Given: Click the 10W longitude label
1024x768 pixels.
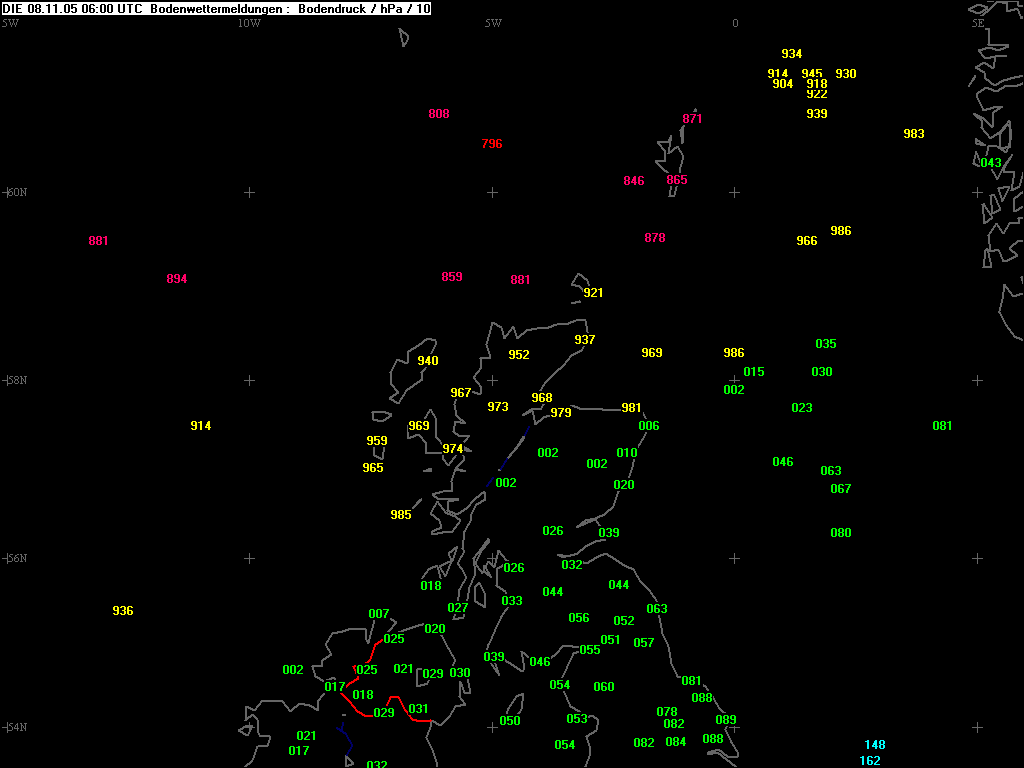Looking at the screenshot, I should tap(249, 23).
